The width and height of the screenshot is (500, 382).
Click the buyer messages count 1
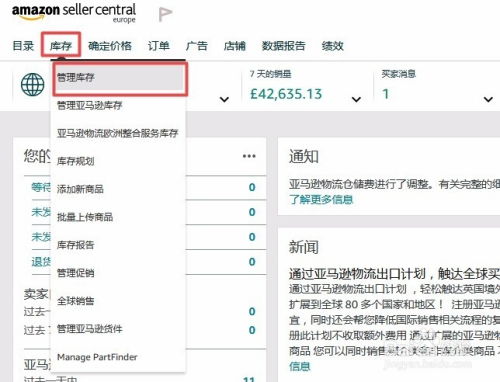(386, 94)
